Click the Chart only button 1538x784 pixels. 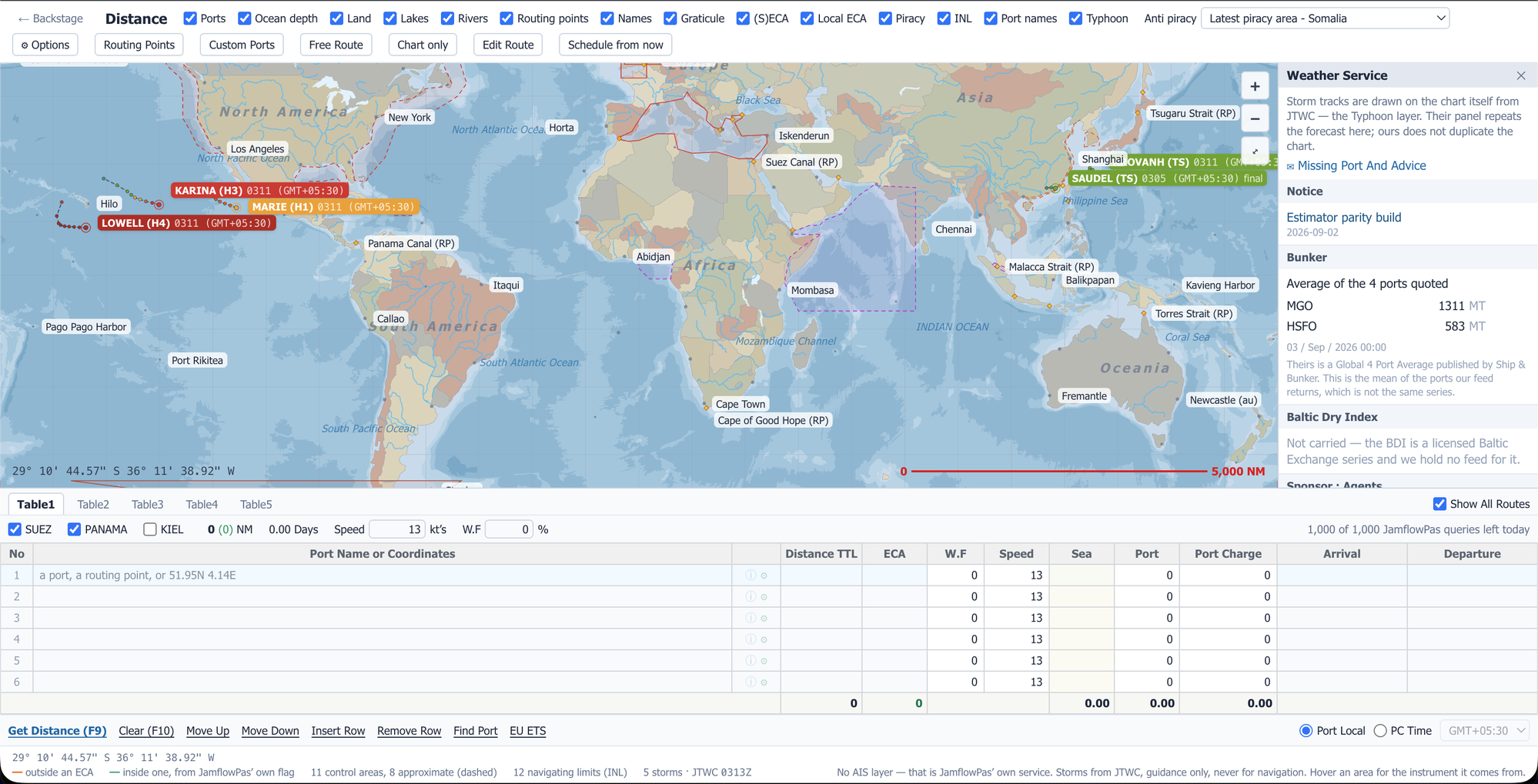point(423,45)
